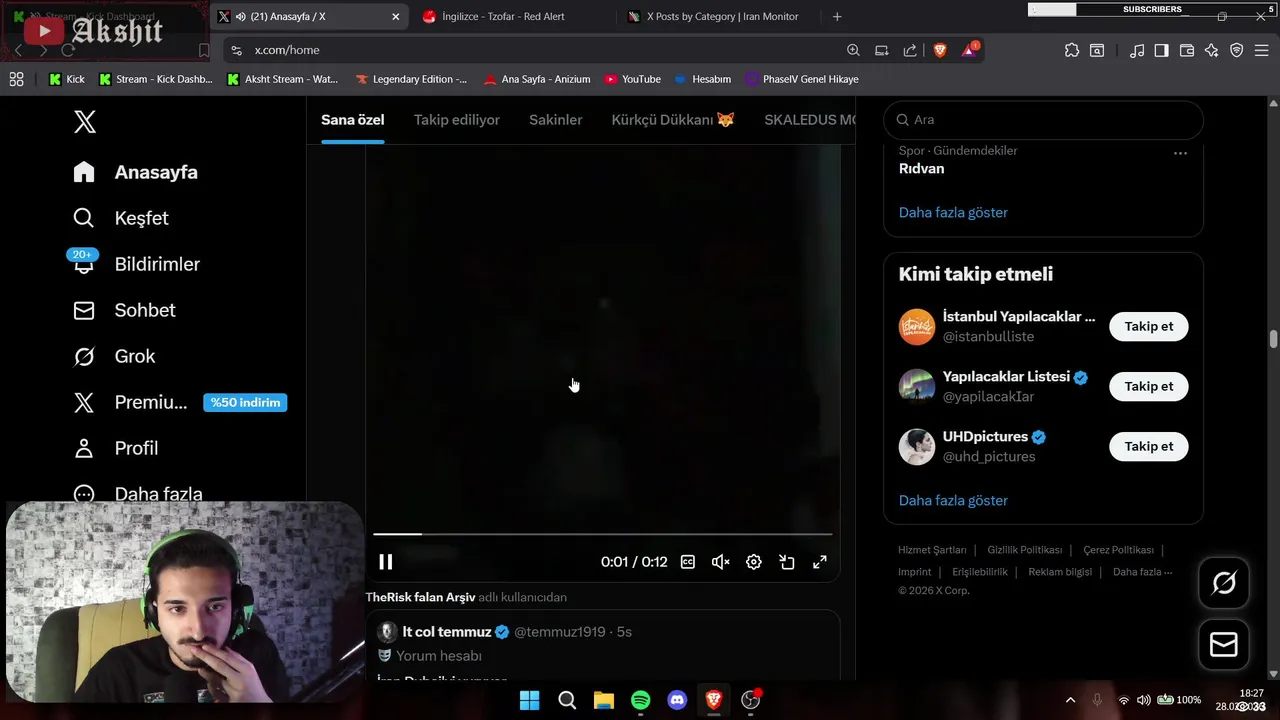Open the browser hamburger menu
This screenshot has width=1280, height=720.
coord(1261,50)
